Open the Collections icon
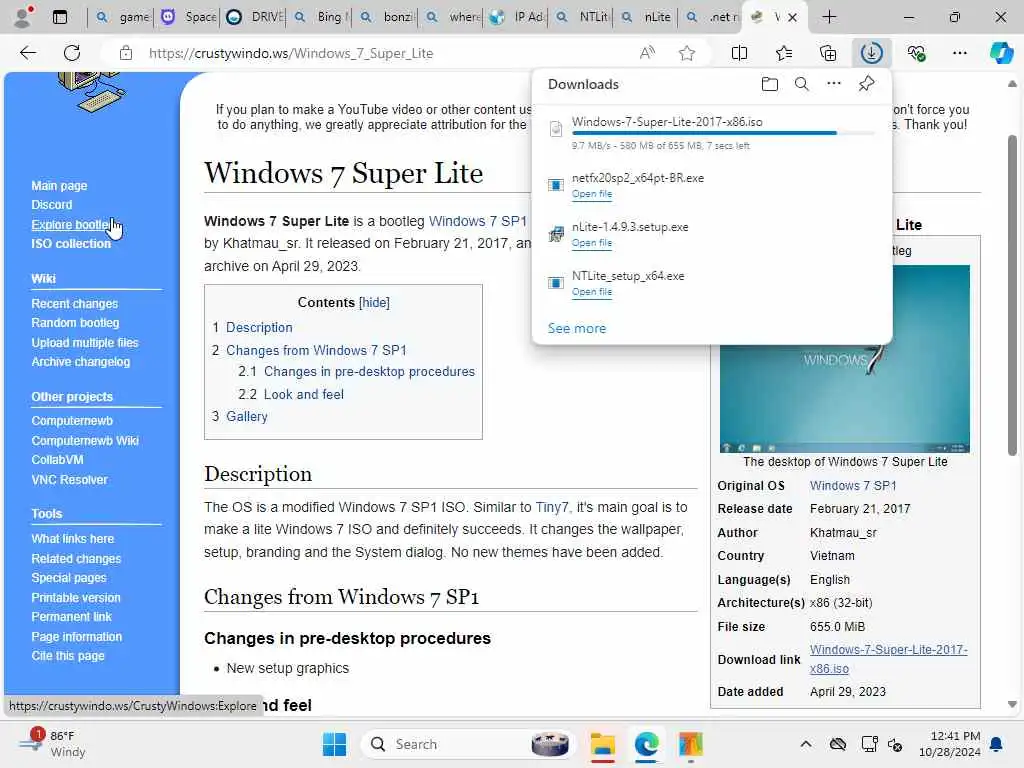The image size is (1024, 768). tap(827, 53)
